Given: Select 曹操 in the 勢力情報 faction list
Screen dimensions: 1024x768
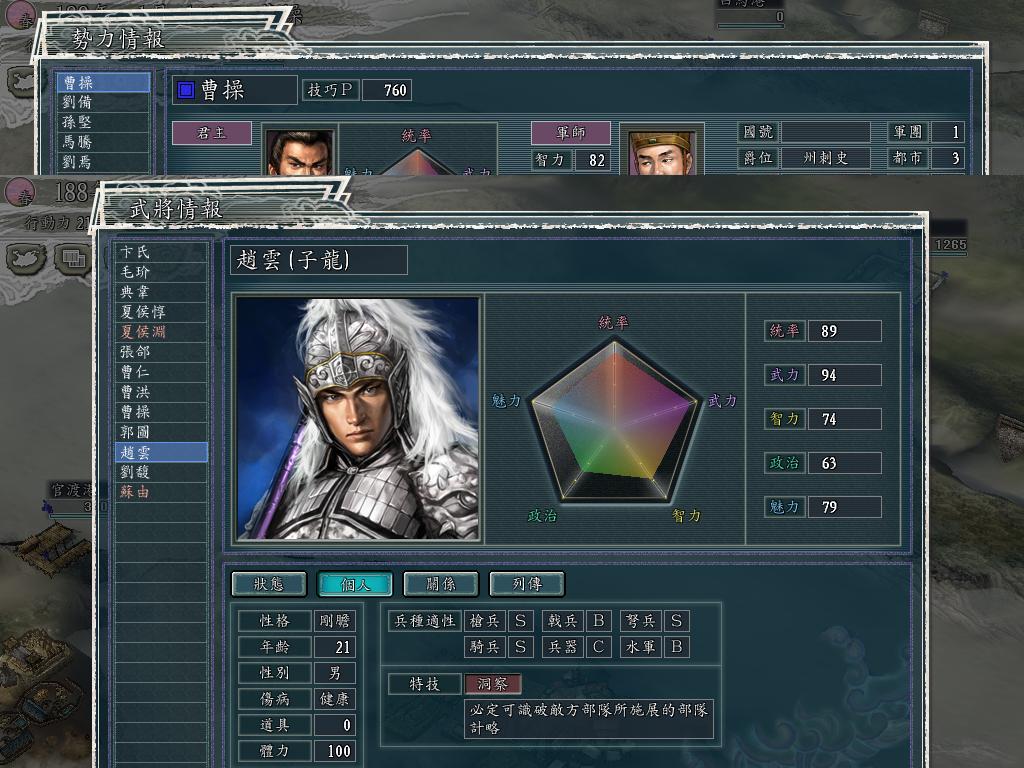Looking at the screenshot, I should [x=103, y=82].
